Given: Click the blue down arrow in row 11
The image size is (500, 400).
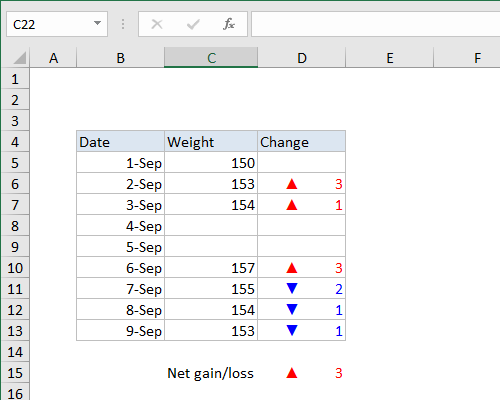Looking at the screenshot, I should pos(292,288).
